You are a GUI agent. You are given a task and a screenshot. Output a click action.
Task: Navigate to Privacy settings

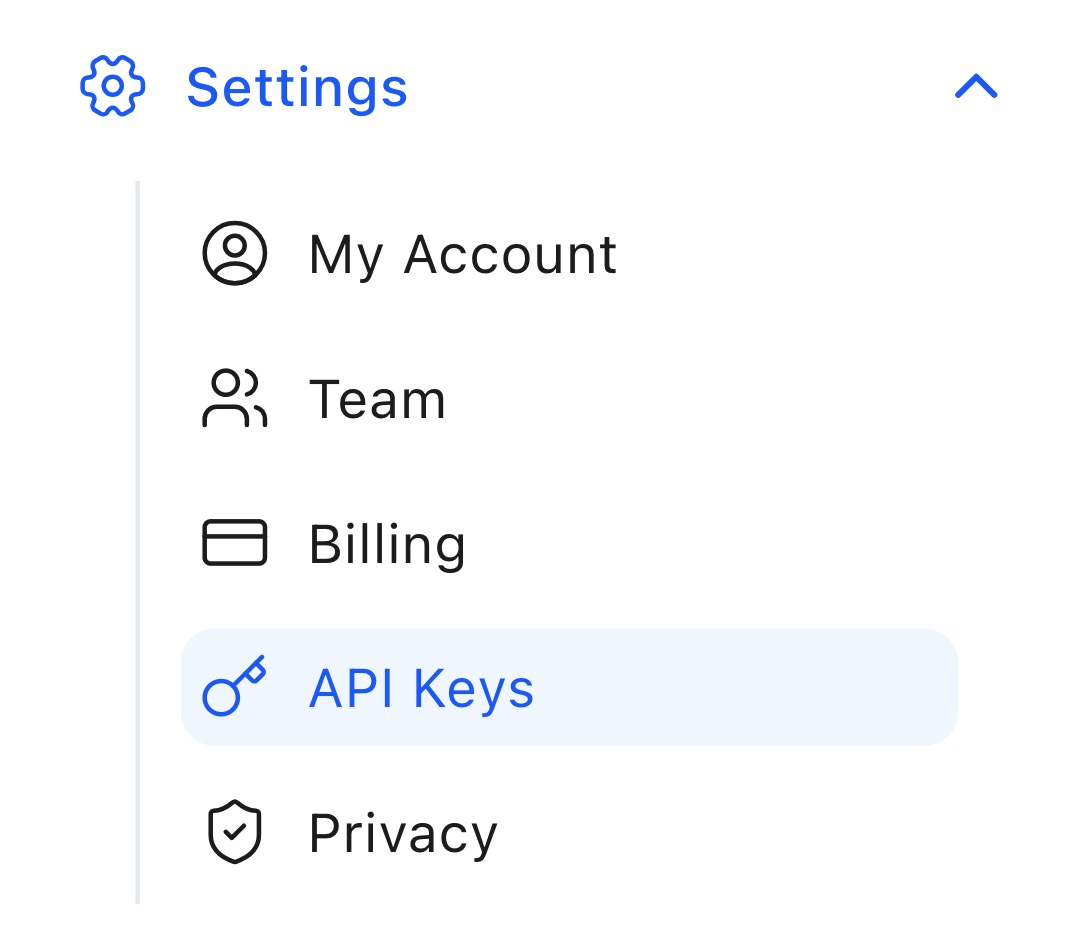coord(402,834)
